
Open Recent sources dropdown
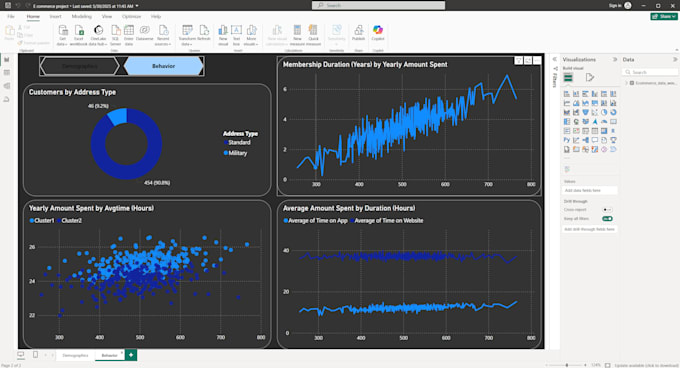tap(163, 35)
